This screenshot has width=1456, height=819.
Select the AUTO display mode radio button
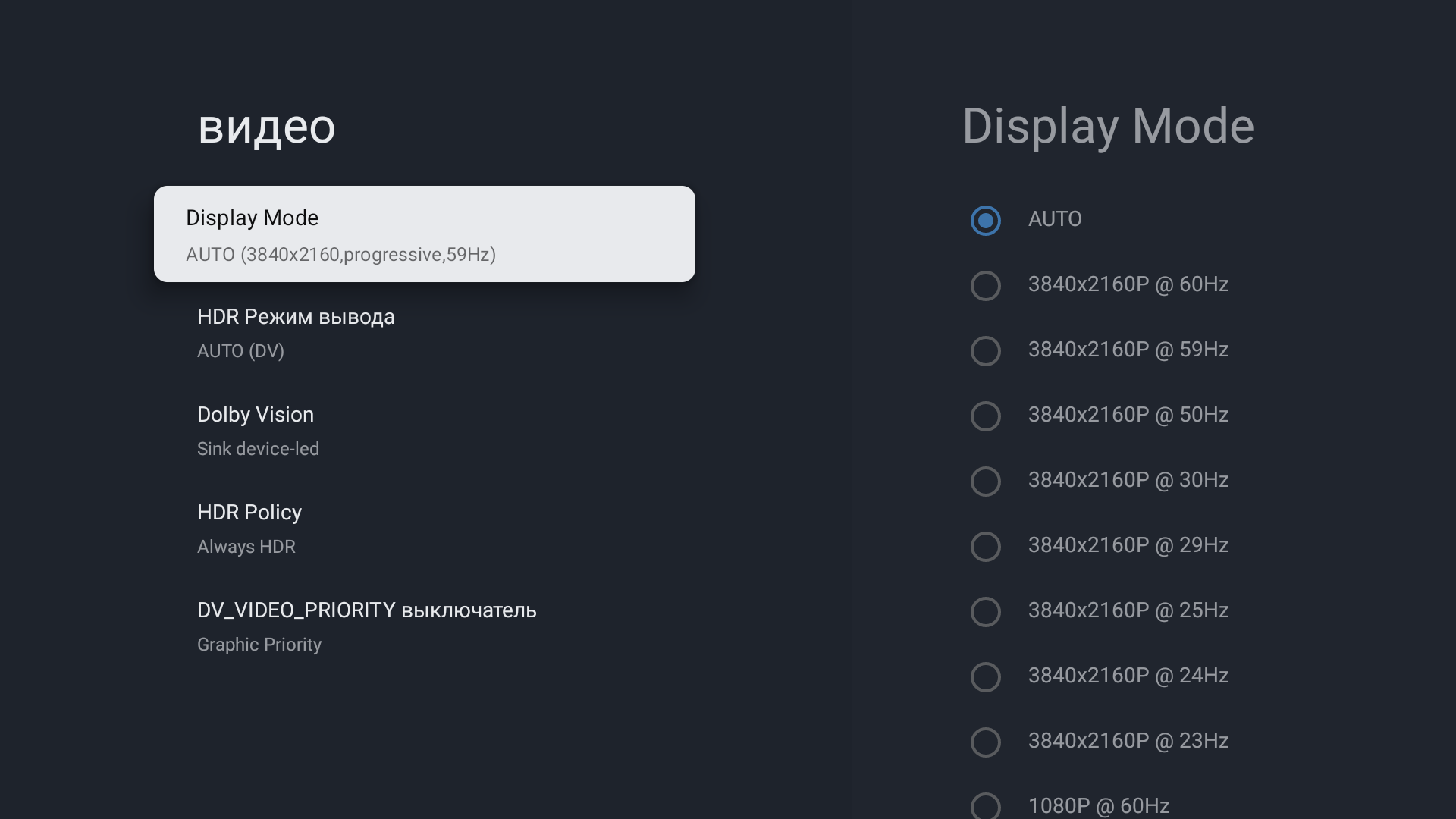tap(985, 221)
